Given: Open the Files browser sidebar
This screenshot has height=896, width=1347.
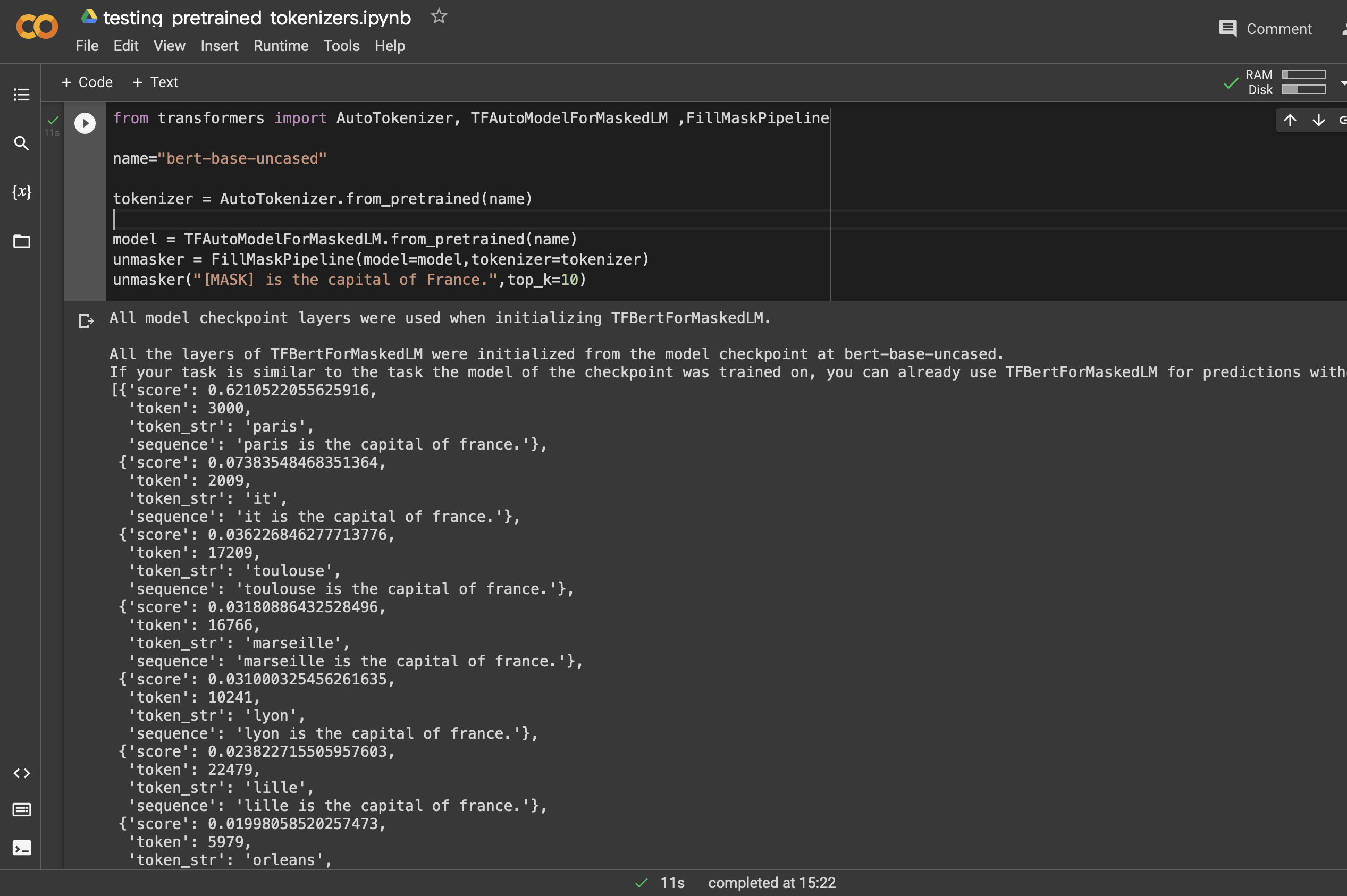Looking at the screenshot, I should coord(21,241).
